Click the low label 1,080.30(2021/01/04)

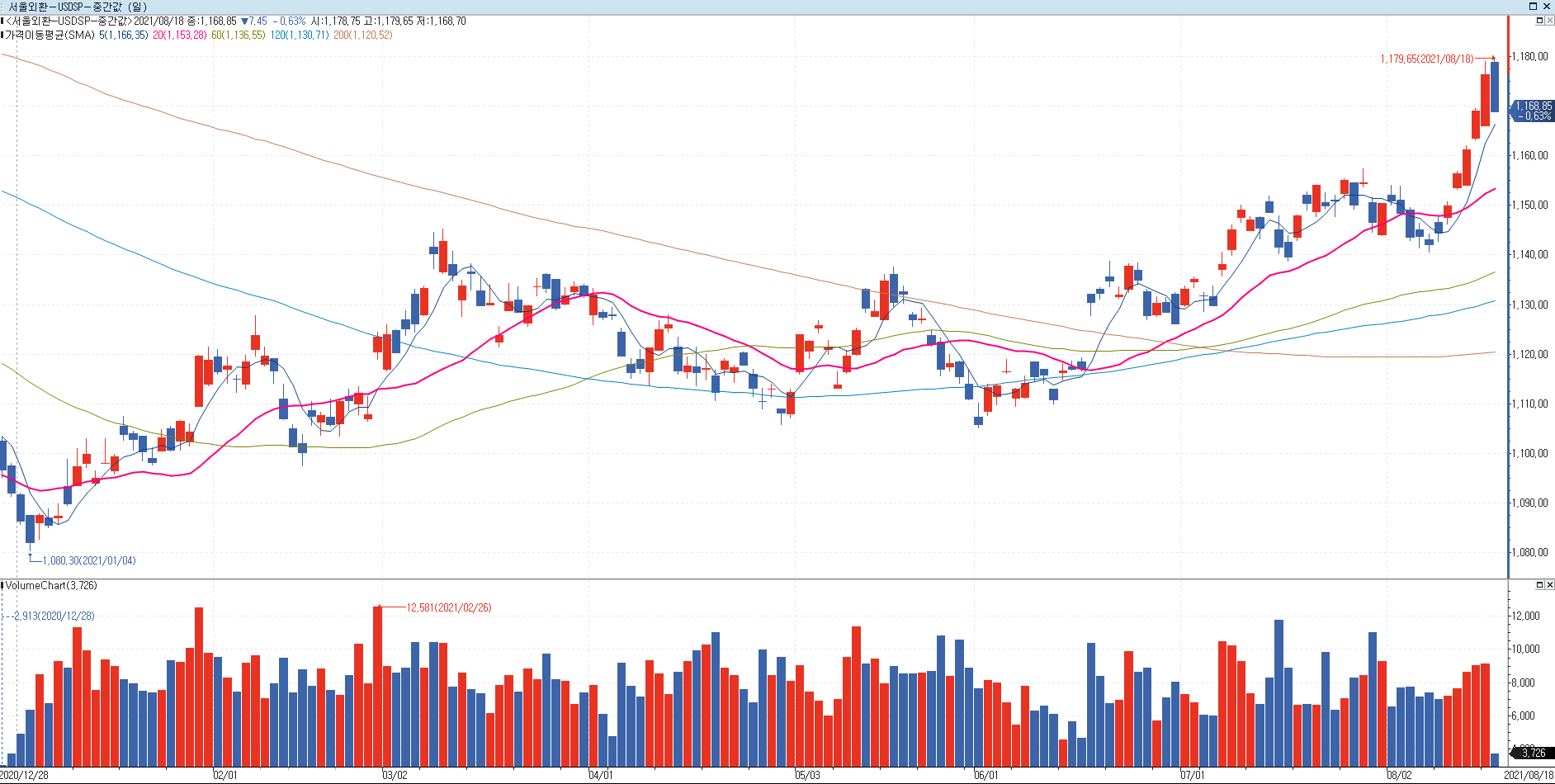(x=89, y=561)
